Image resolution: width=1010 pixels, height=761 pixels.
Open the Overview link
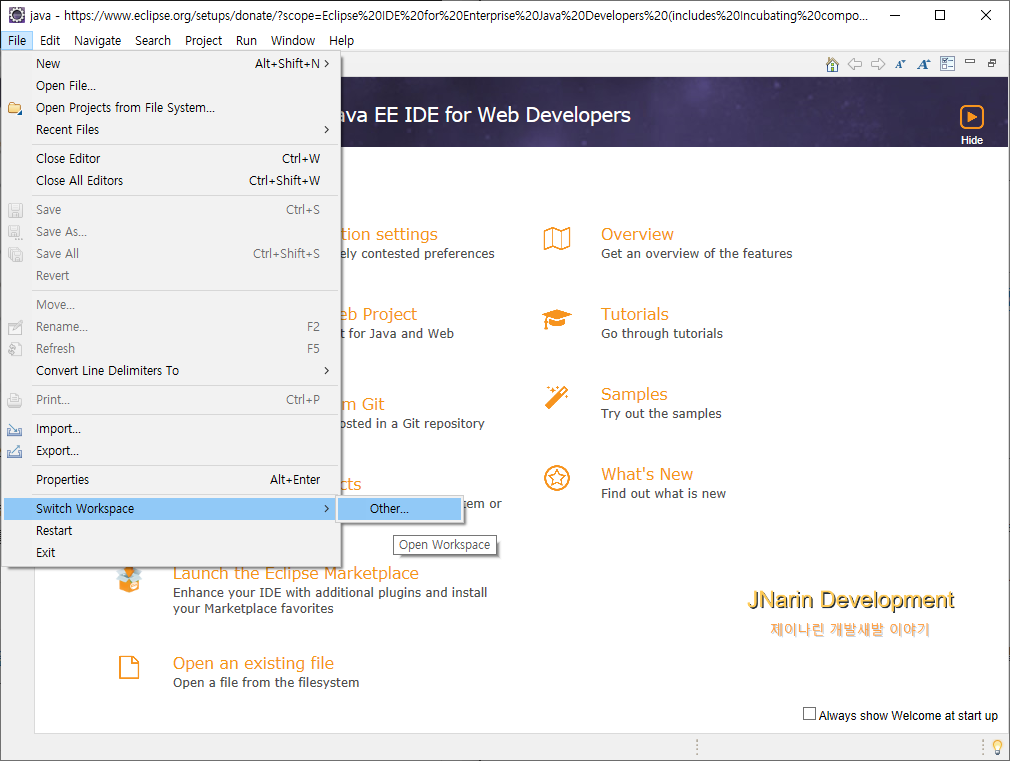(637, 234)
